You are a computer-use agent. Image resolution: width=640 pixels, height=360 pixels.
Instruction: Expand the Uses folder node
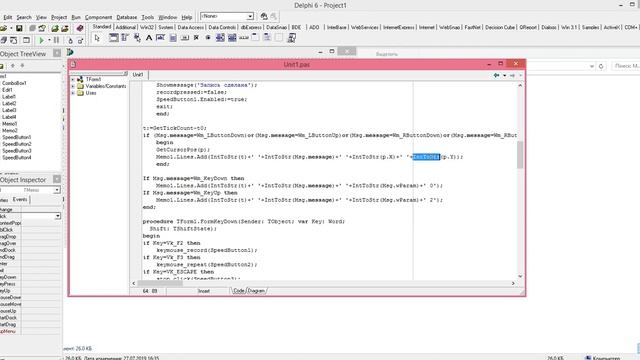coord(73,93)
